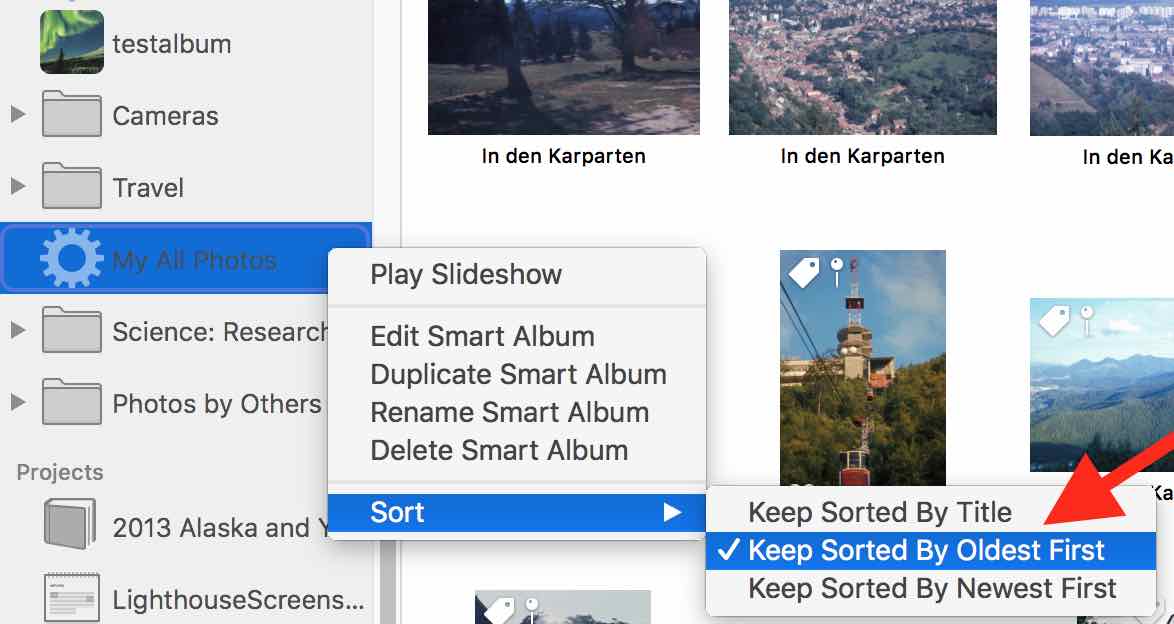
Task: Click the My All Photos gear icon
Action: tap(72, 260)
